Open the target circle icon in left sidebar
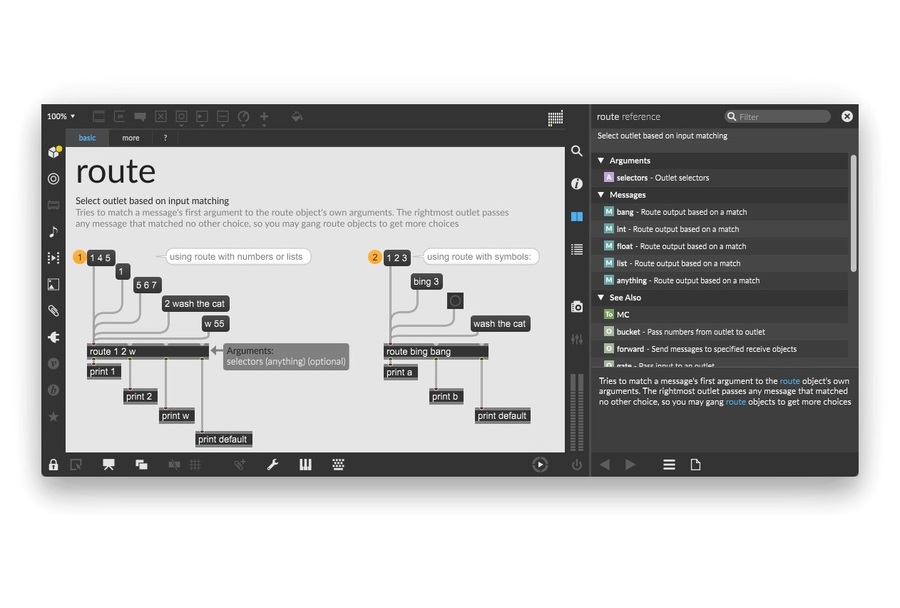 click(x=53, y=179)
